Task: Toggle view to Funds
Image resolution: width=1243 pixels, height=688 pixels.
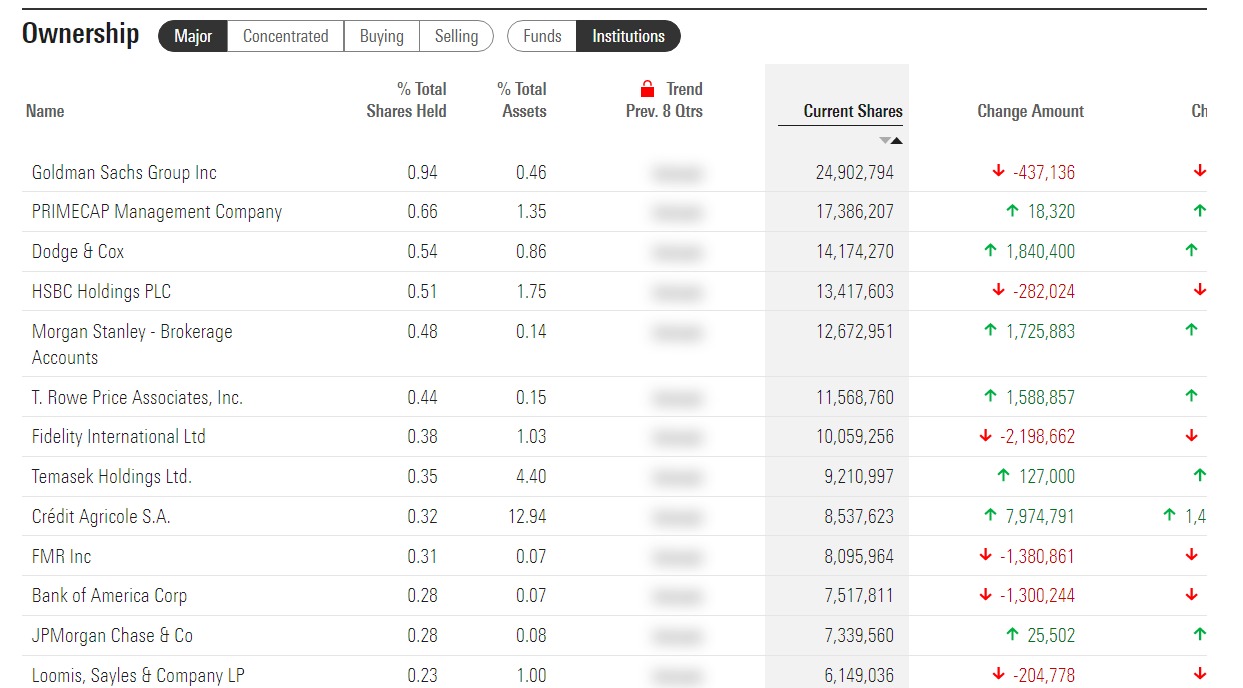Action: pos(542,36)
